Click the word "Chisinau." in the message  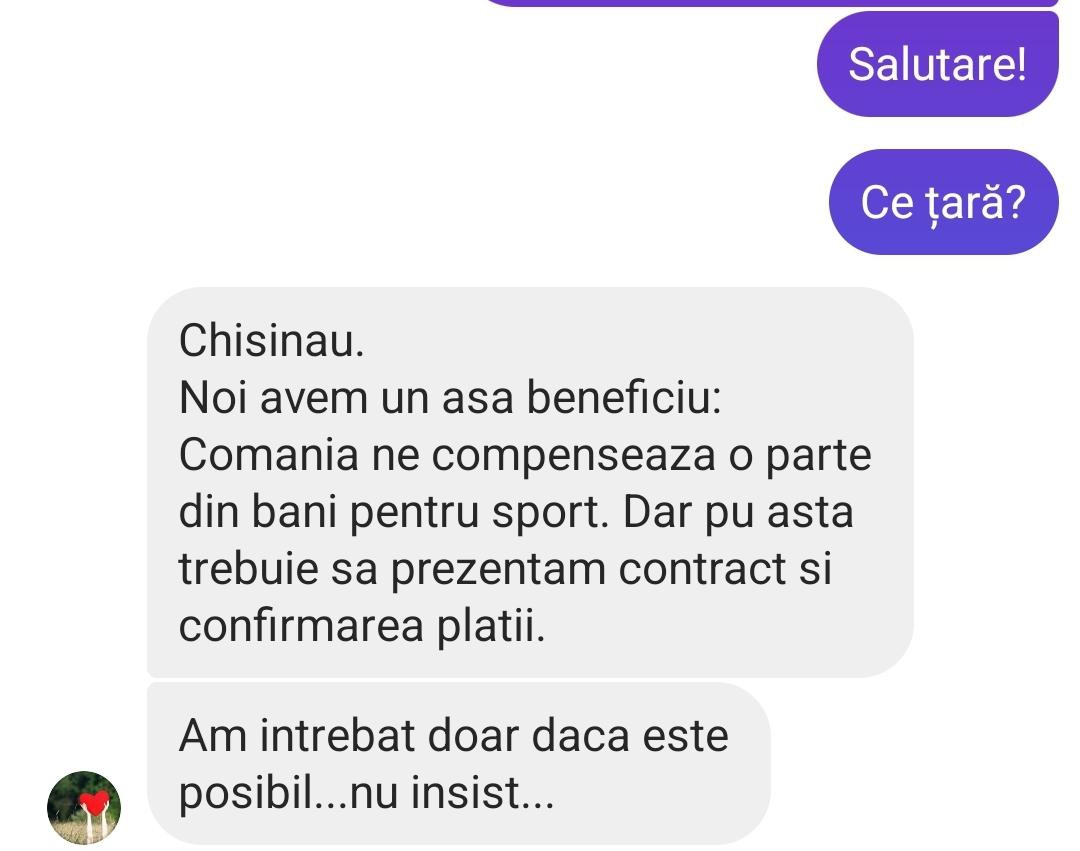(x=271, y=340)
